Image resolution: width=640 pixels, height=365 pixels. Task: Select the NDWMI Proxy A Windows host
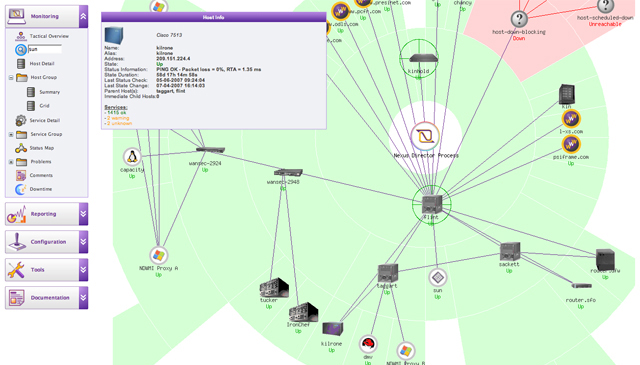click(158, 256)
